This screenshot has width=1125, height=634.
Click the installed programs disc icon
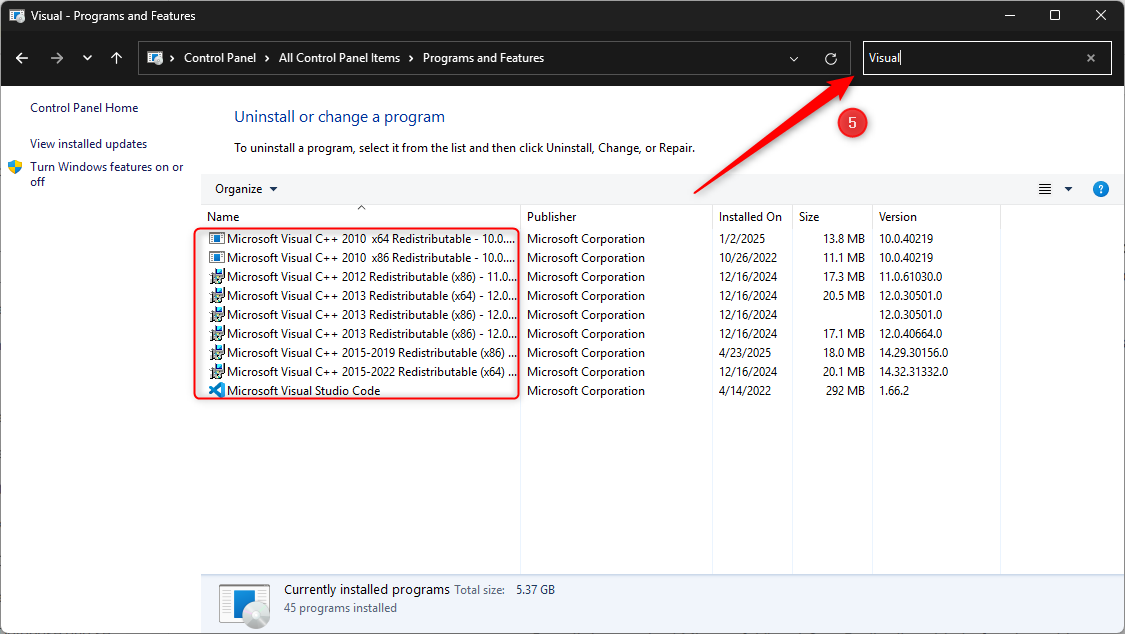[245, 605]
